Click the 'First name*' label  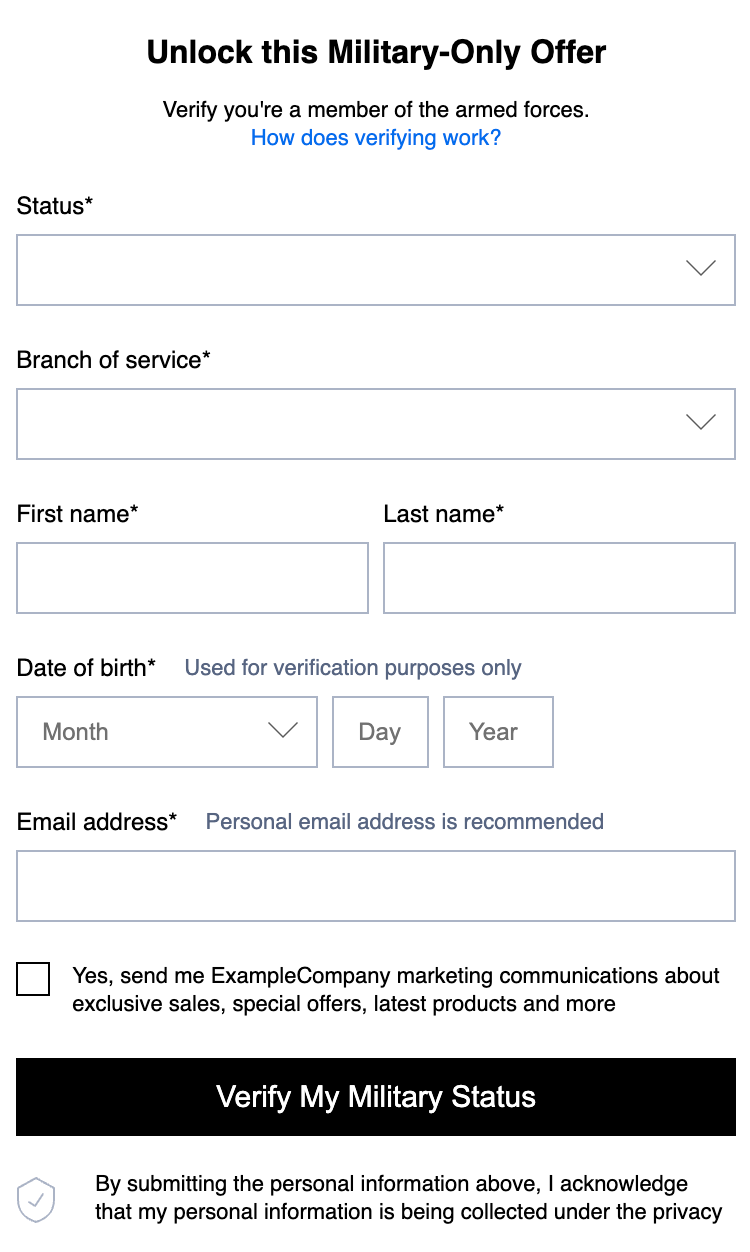(78, 514)
